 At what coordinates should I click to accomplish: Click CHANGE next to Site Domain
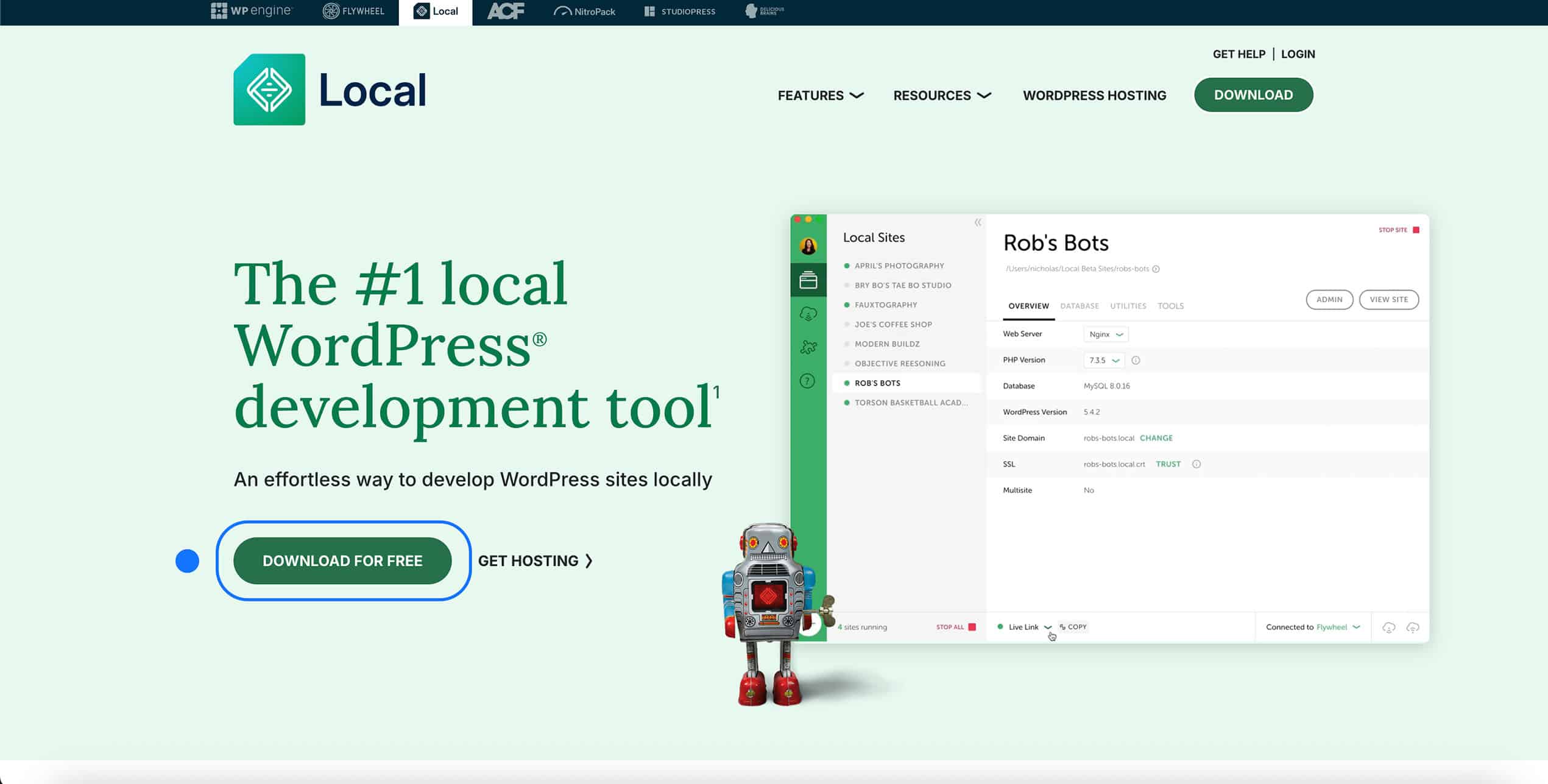coord(1156,437)
